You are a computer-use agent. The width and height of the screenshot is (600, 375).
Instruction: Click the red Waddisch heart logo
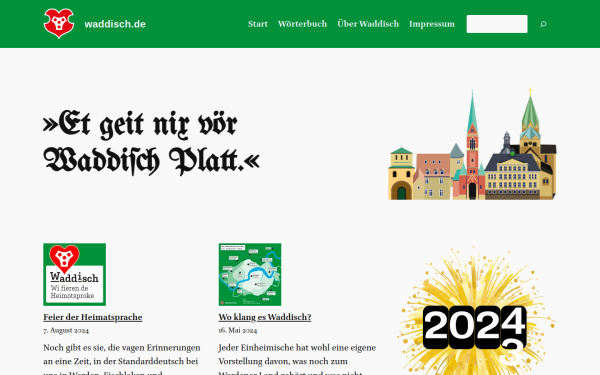(x=59, y=23)
